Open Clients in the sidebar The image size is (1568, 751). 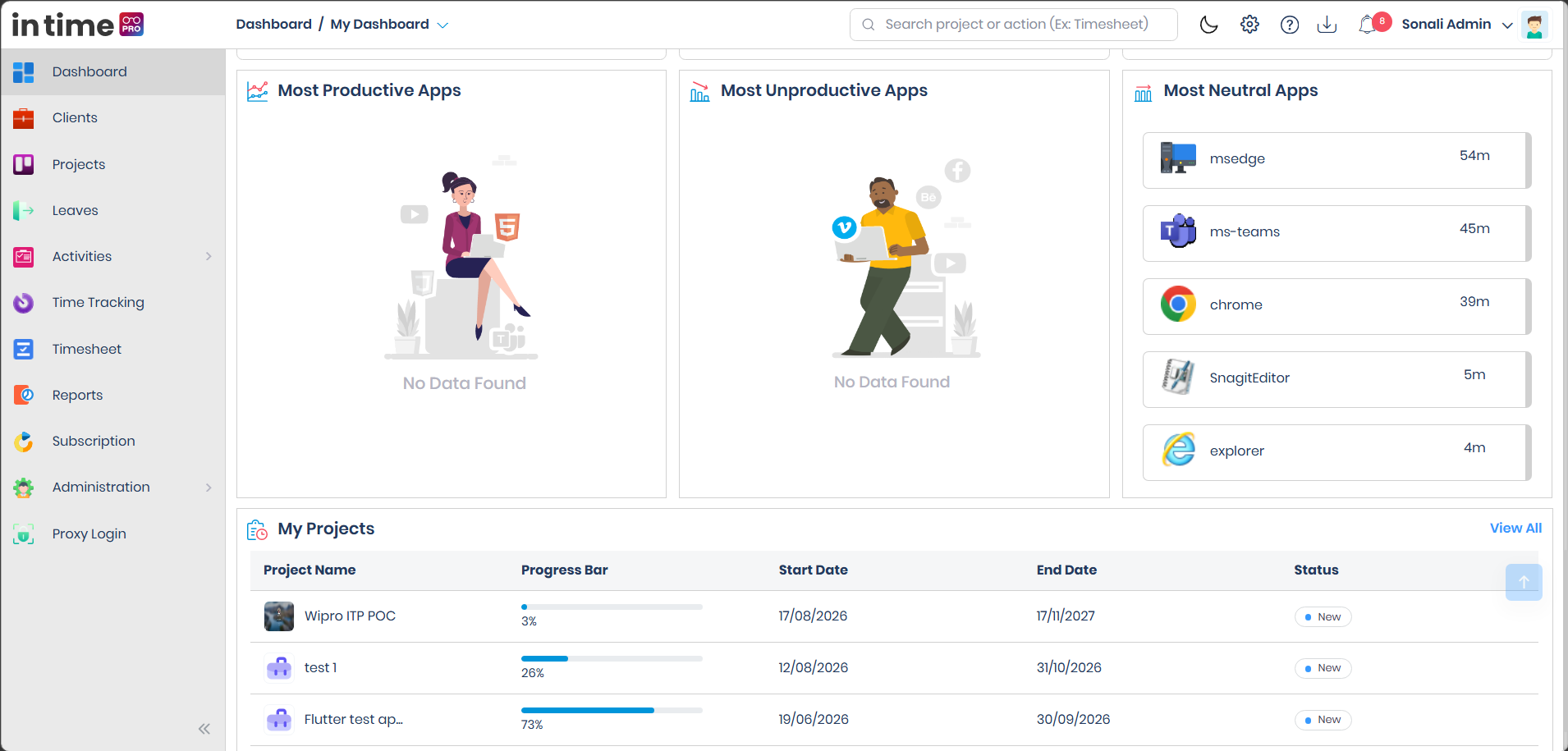[113, 118]
